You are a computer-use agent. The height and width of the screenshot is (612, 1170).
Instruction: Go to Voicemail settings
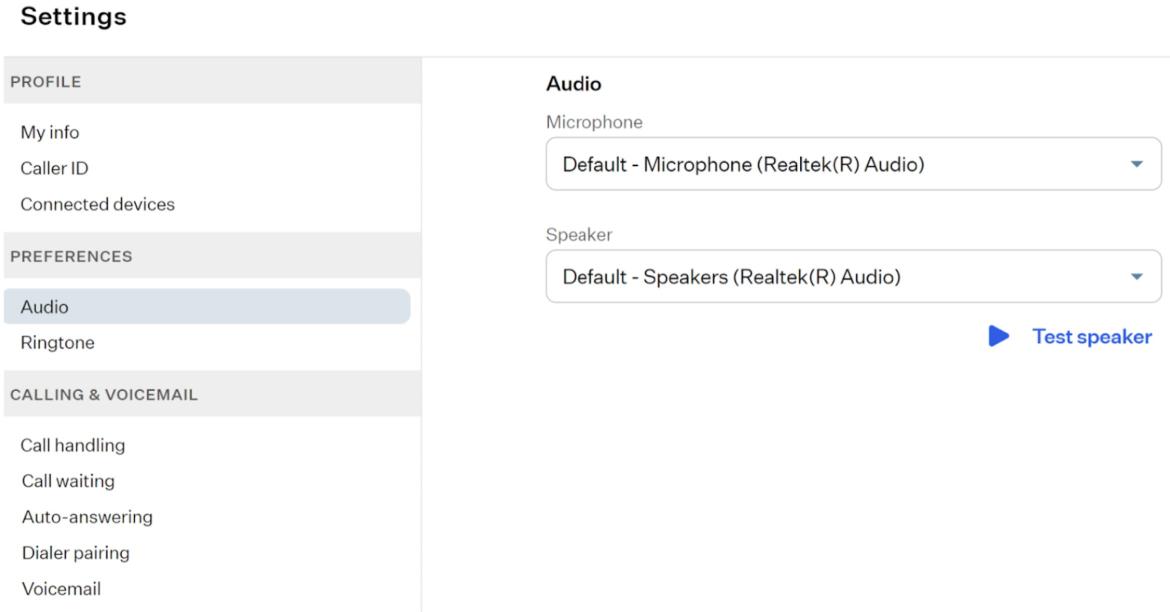tap(61, 588)
